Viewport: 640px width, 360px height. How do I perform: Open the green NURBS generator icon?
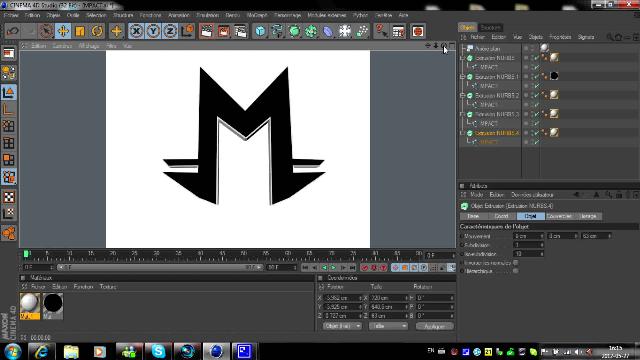pyautogui.click(x=294, y=31)
